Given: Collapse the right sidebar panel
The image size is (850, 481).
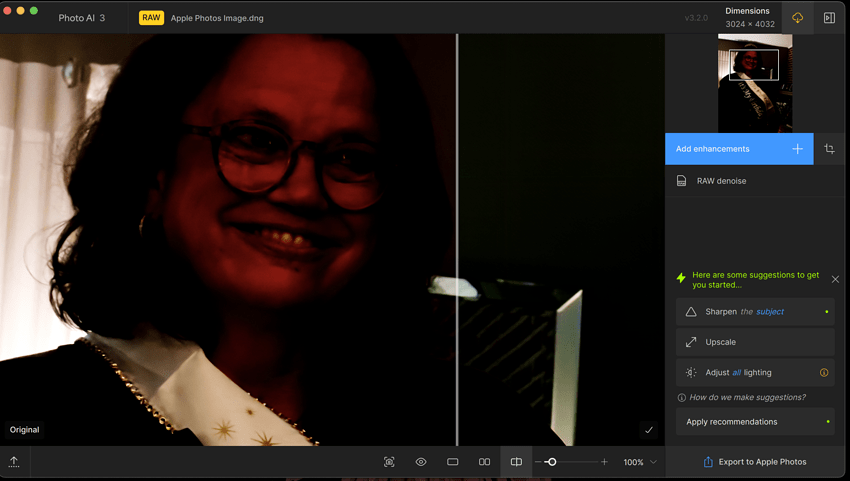Looking at the screenshot, I should point(829,18).
